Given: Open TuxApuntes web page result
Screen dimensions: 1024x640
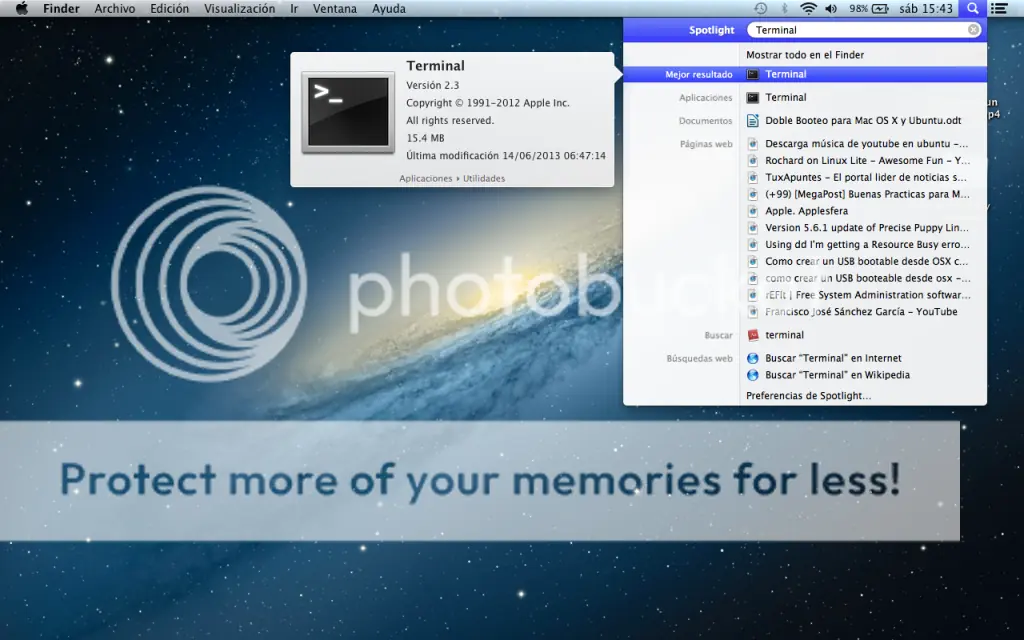Looking at the screenshot, I should click(866, 178).
